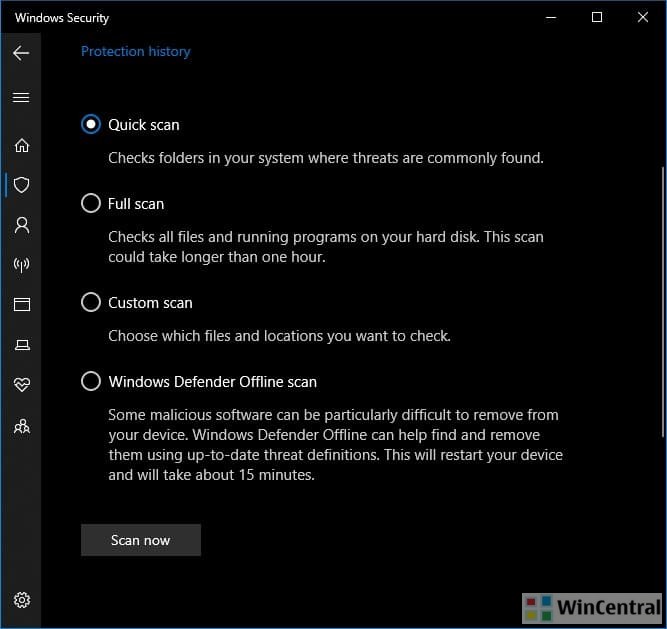
Task: Click the Scan now button
Action: point(141,540)
